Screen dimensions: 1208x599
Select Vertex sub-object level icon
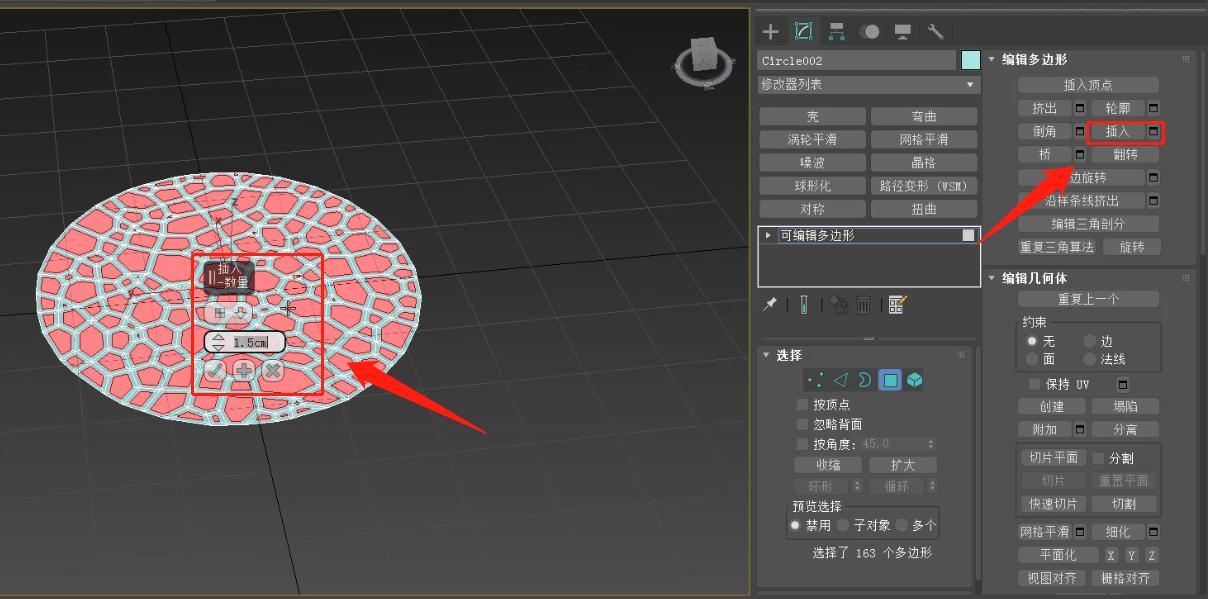click(x=815, y=380)
